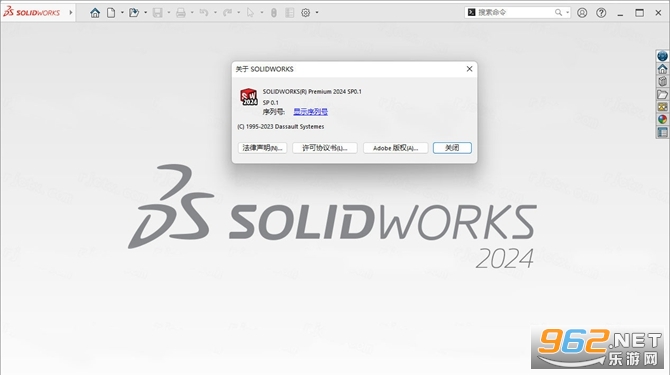The height and width of the screenshot is (375, 670).
Task: Open search type dropdown arrow in command box
Action: point(567,12)
